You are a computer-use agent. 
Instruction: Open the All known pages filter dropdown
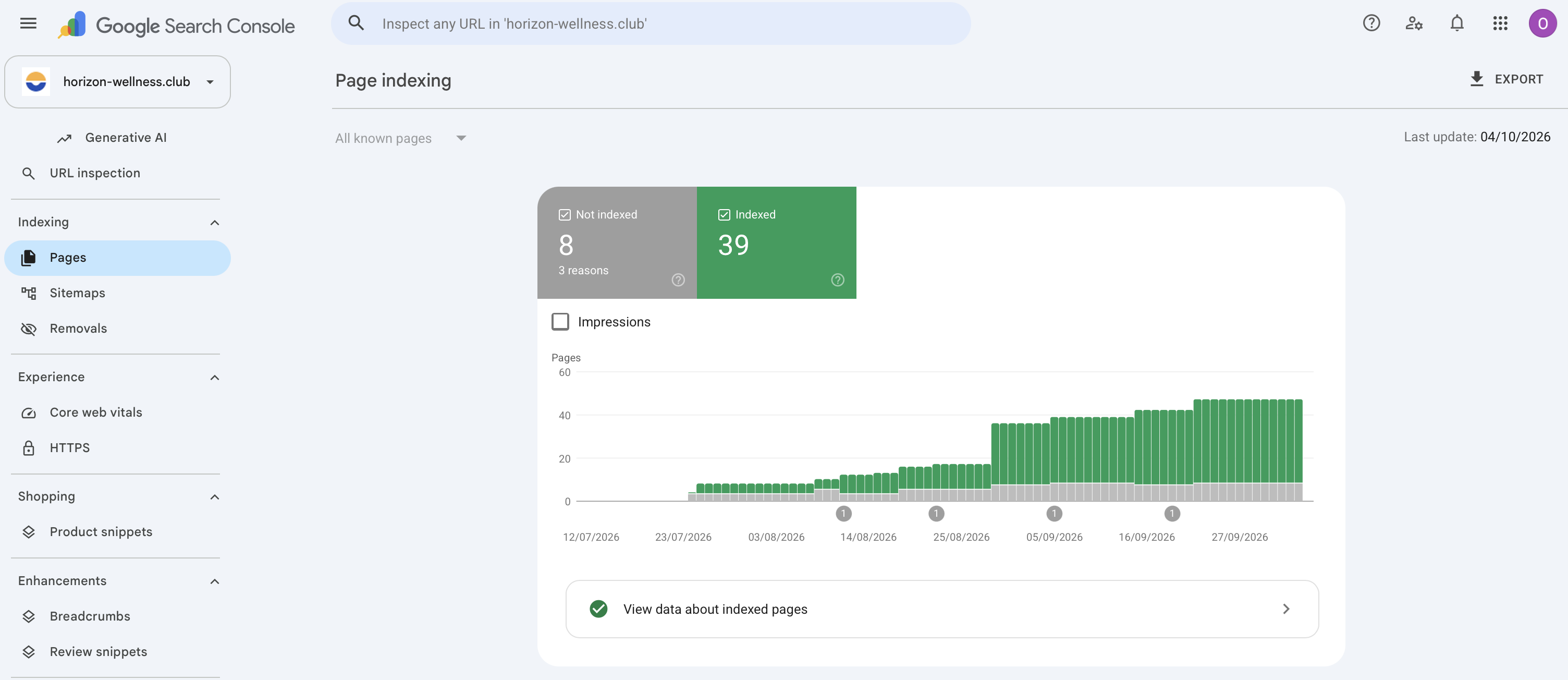click(400, 138)
